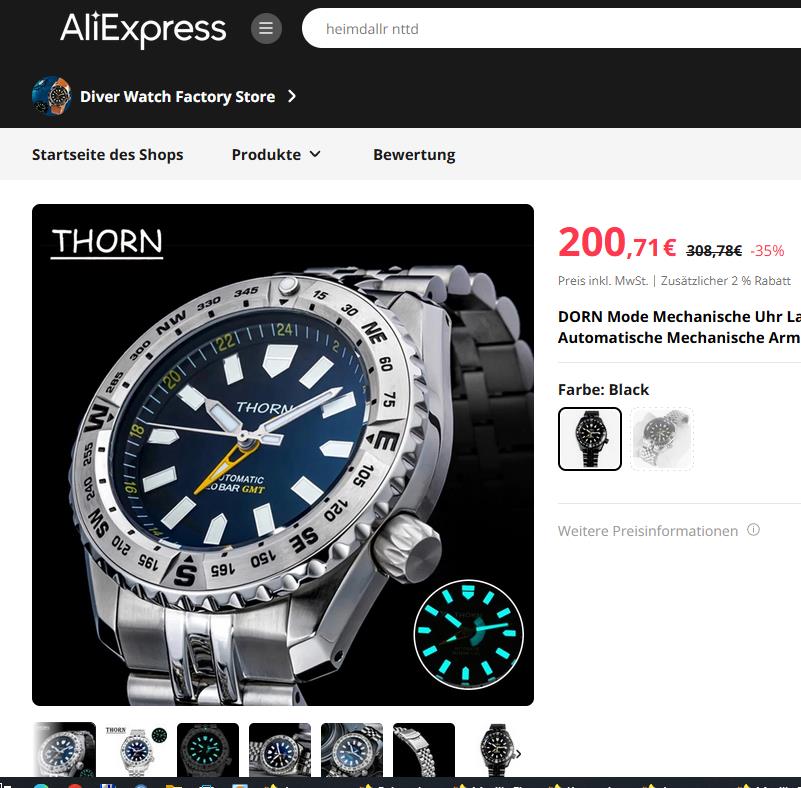Select the first blue-dial watch thumbnail
The width and height of the screenshot is (801, 788).
[x=64, y=750]
